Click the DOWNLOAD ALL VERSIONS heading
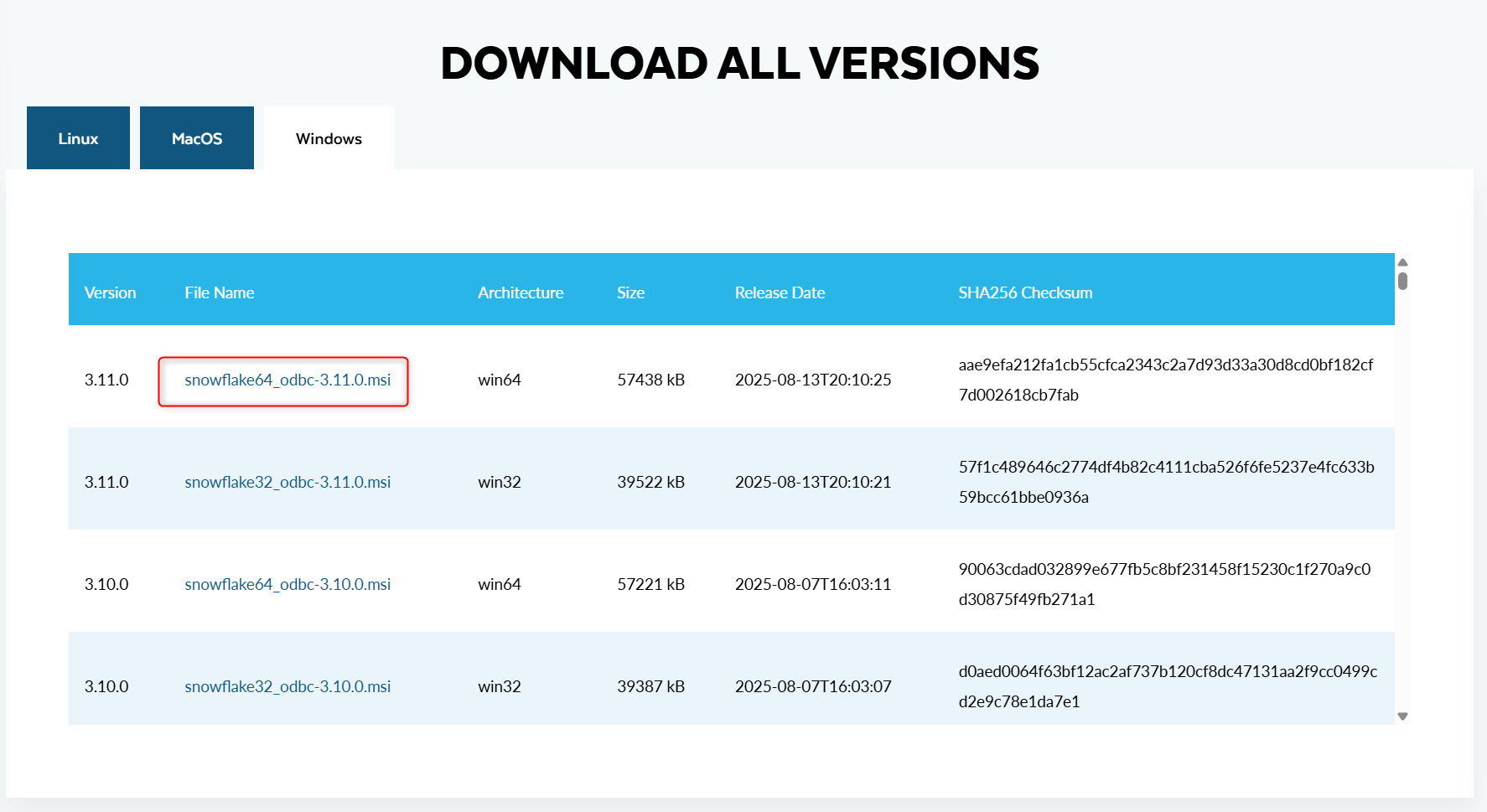 coord(740,64)
